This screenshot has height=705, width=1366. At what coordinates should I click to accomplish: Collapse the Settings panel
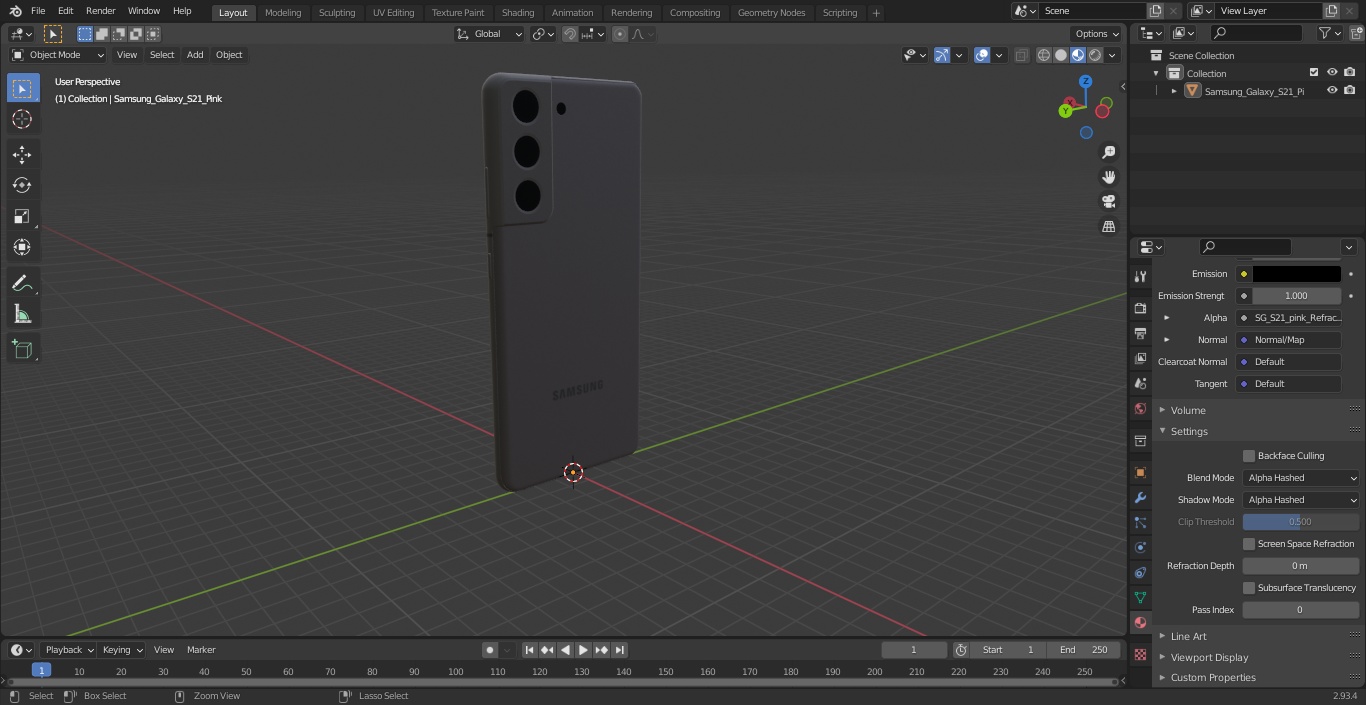[x=1189, y=432]
